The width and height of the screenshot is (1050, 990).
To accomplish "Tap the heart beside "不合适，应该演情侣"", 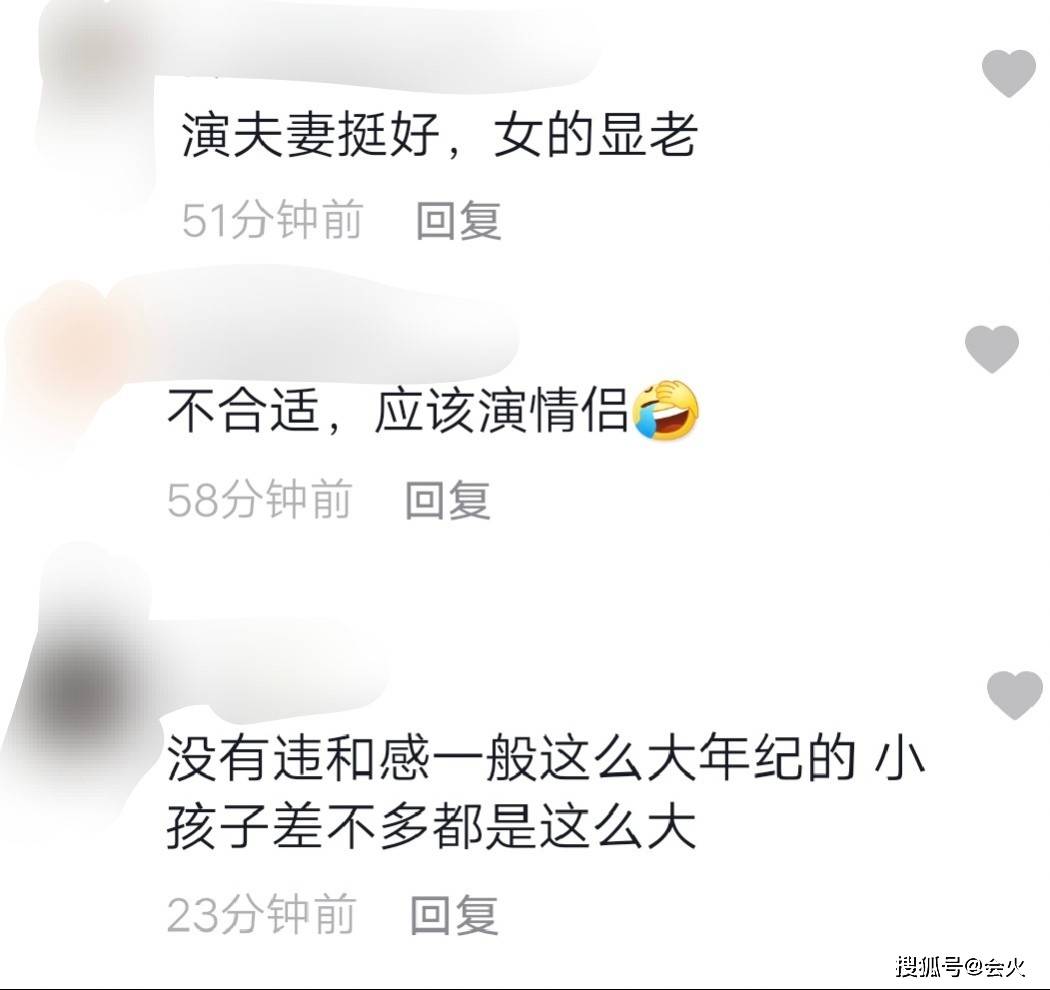I will point(992,349).
